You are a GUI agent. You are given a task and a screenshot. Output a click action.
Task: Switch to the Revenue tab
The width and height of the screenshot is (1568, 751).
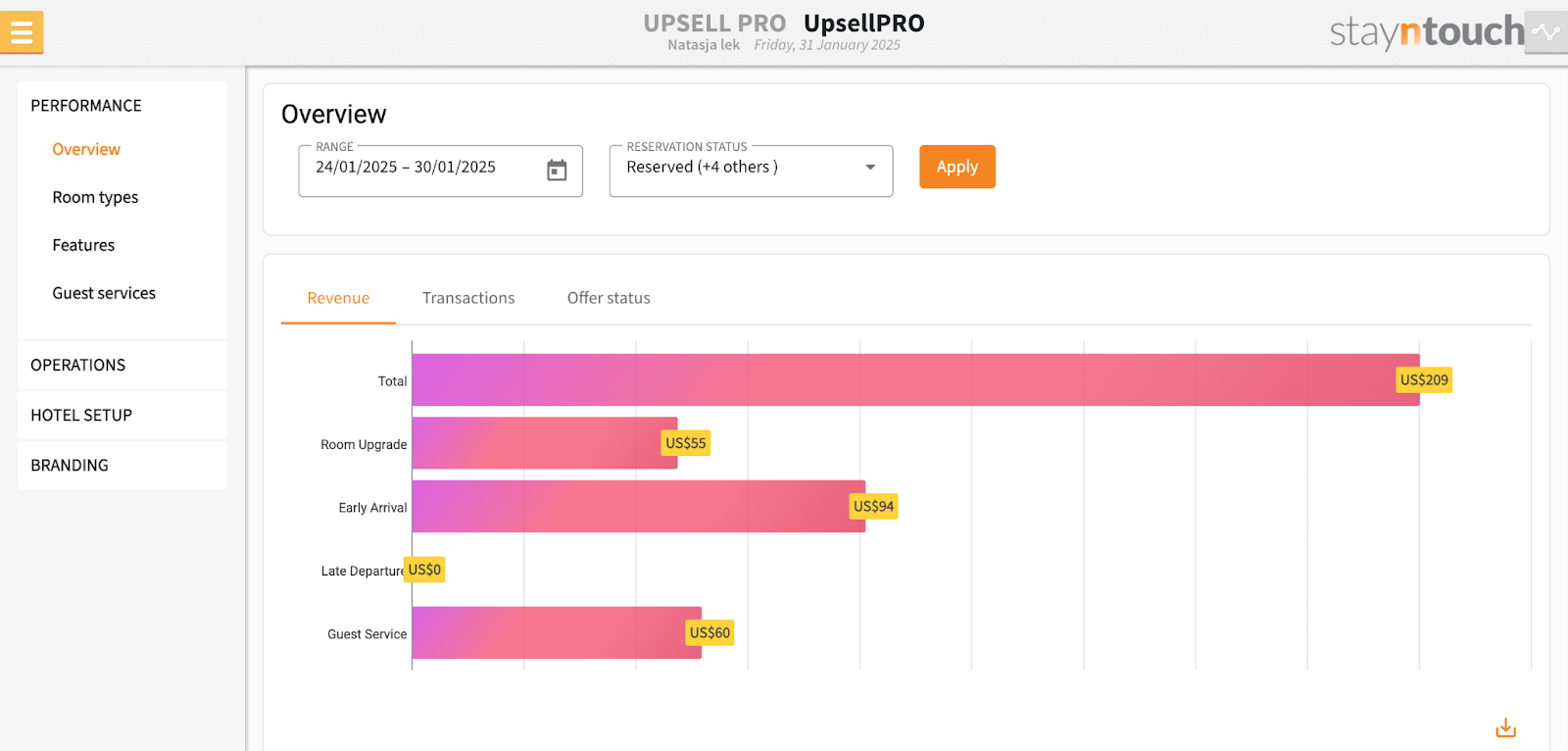coord(338,298)
